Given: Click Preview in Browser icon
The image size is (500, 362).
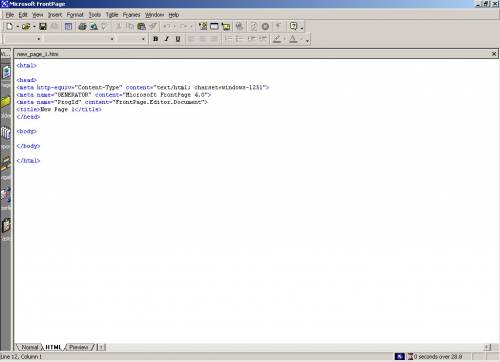Looking at the screenshot, I should (x=94, y=26).
